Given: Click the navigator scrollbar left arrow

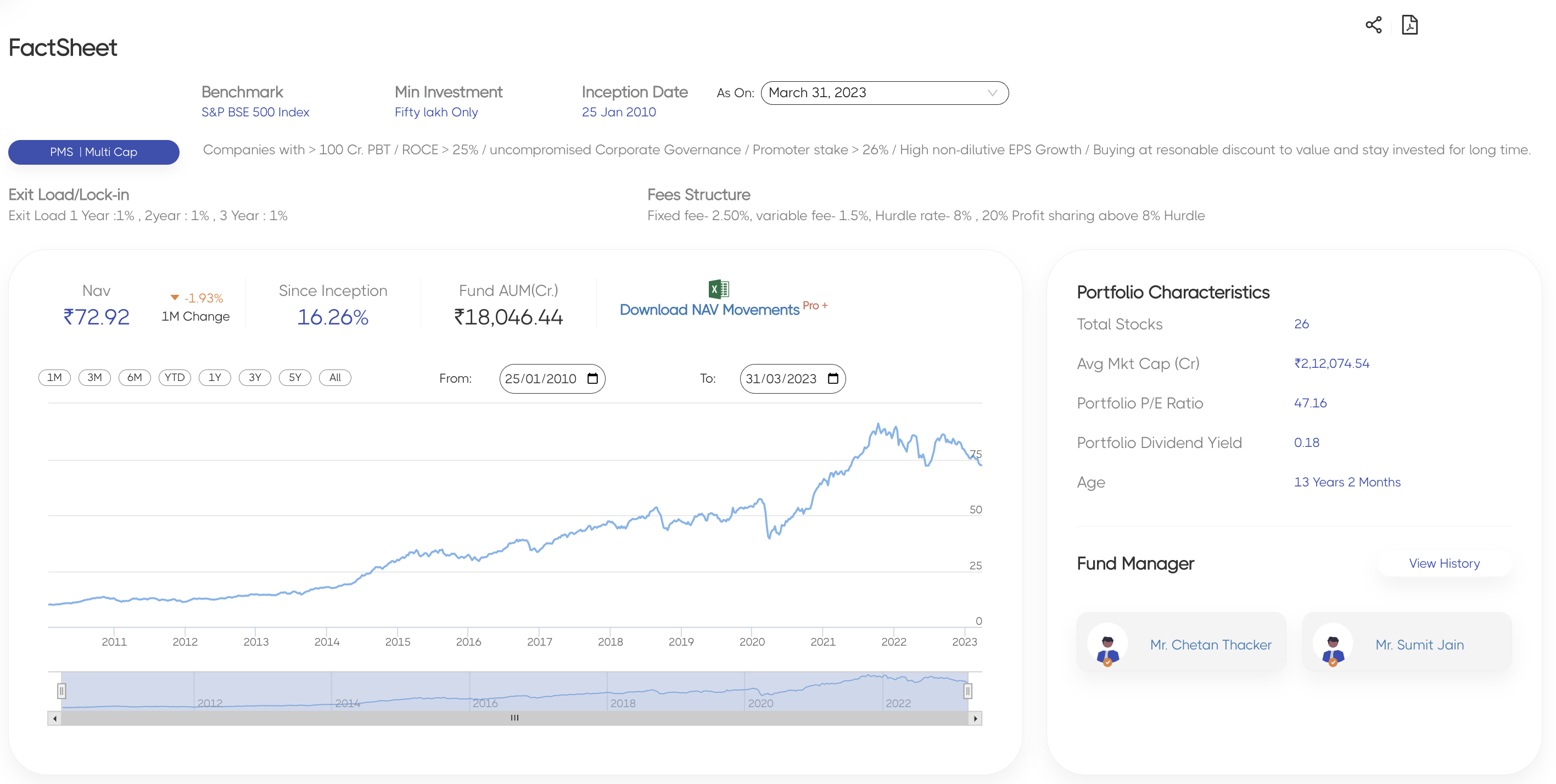Looking at the screenshot, I should click(55, 718).
